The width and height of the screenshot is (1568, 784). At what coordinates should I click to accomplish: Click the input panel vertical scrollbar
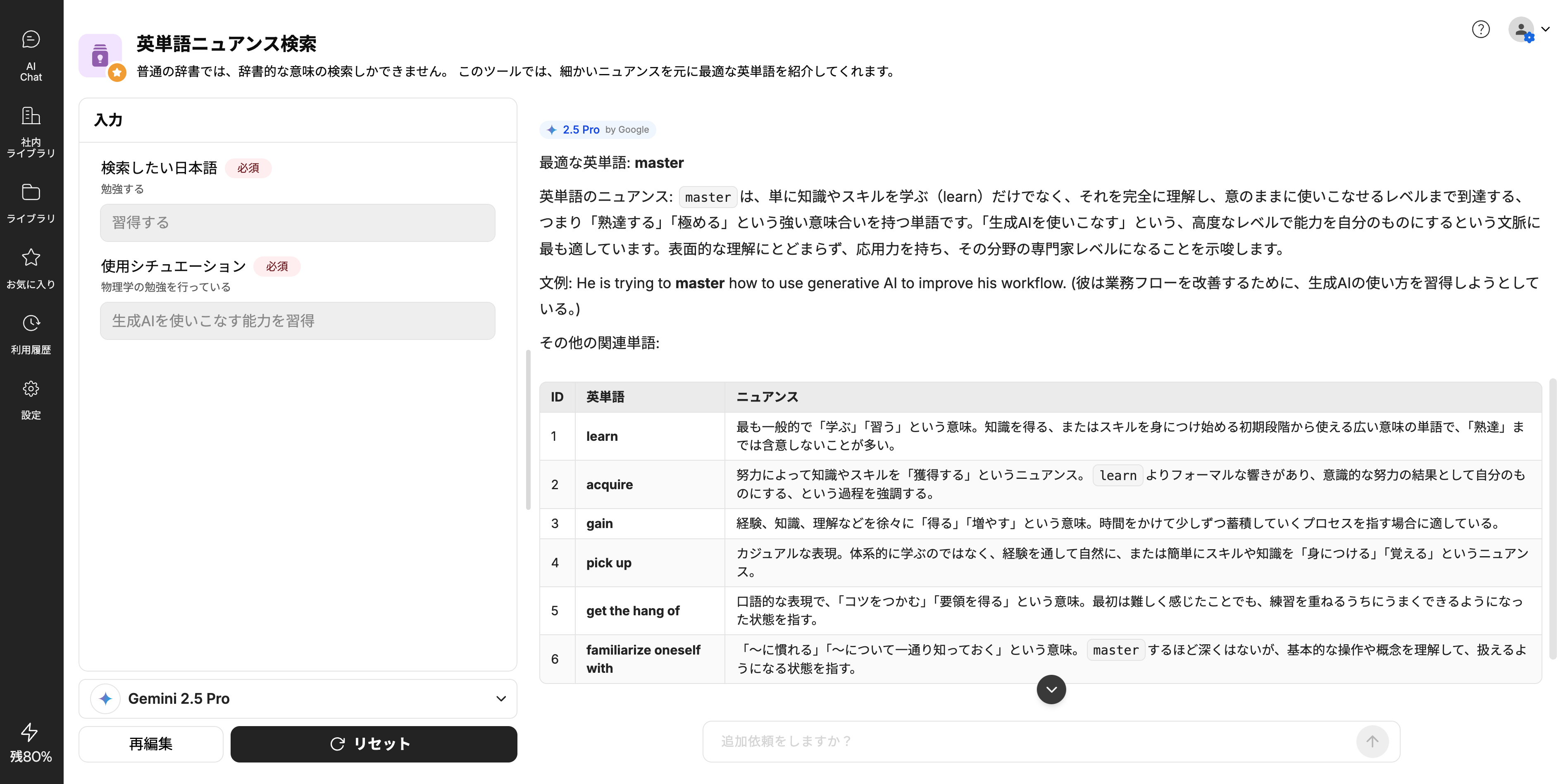(528, 430)
